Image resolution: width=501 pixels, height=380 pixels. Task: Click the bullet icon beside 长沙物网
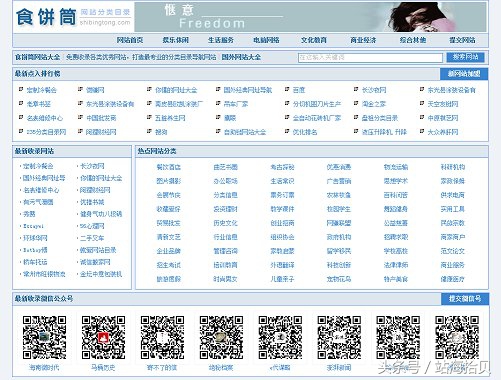(x=356, y=89)
